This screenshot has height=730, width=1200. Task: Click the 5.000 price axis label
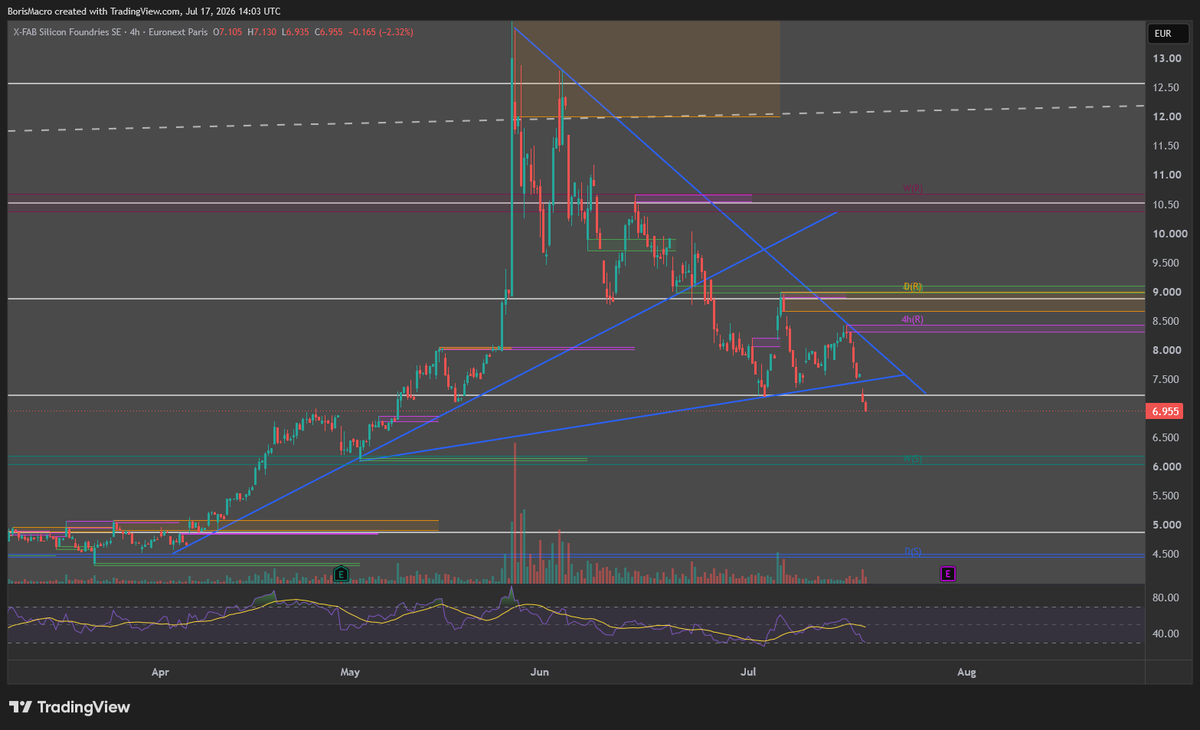click(1168, 525)
